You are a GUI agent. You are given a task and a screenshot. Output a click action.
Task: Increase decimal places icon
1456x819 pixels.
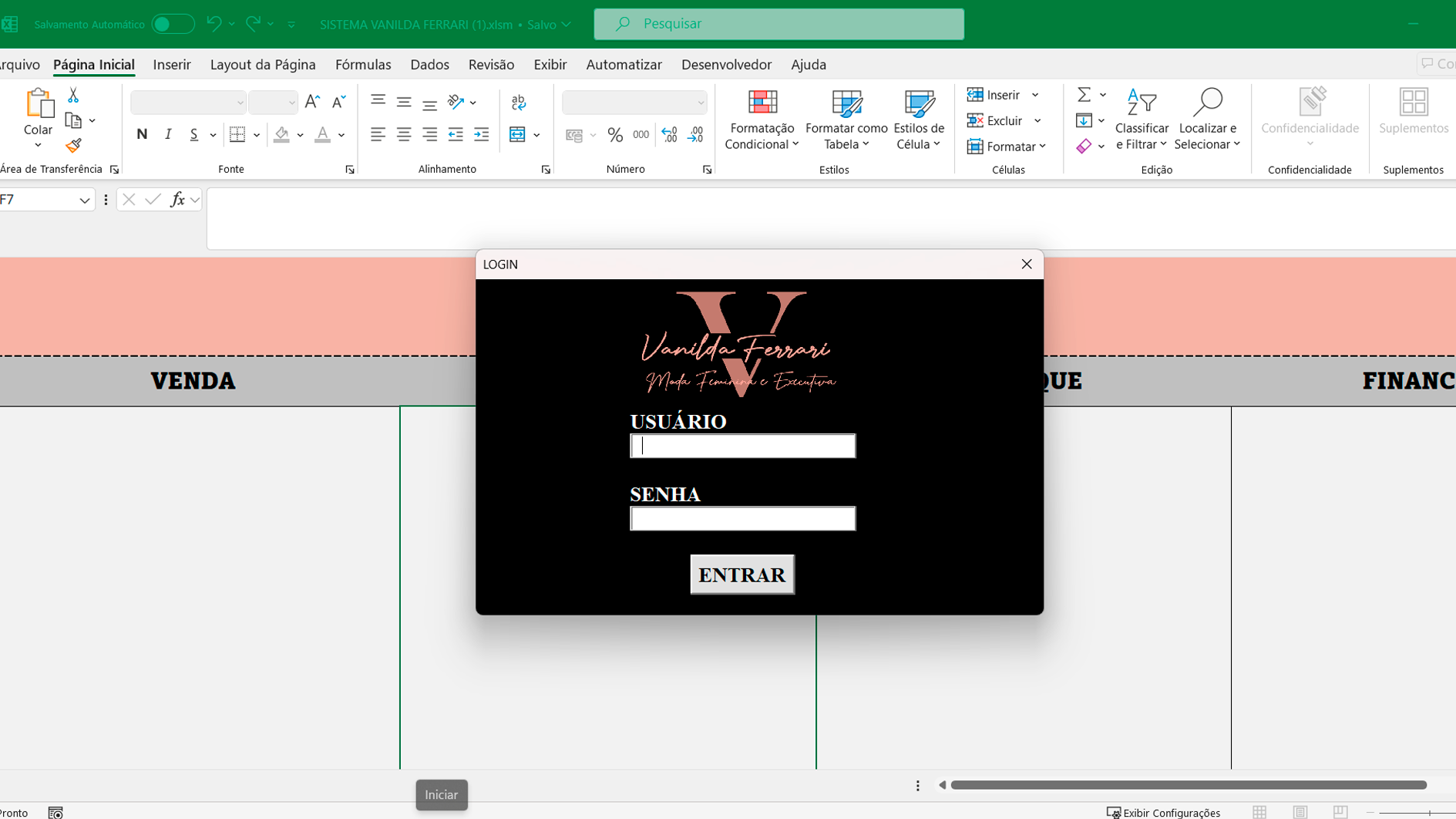pyautogui.click(x=669, y=135)
